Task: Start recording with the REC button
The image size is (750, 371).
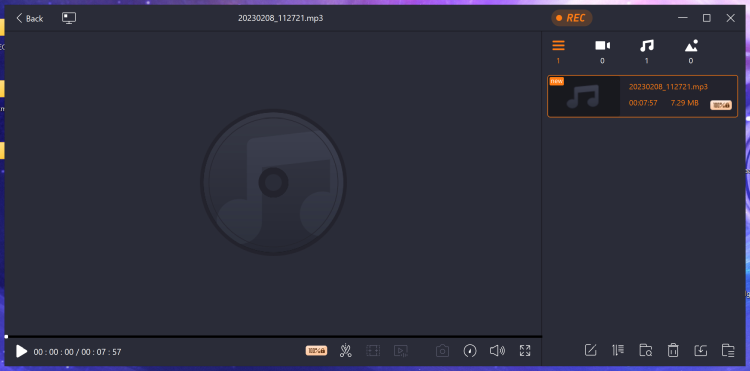Action: pos(572,18)
